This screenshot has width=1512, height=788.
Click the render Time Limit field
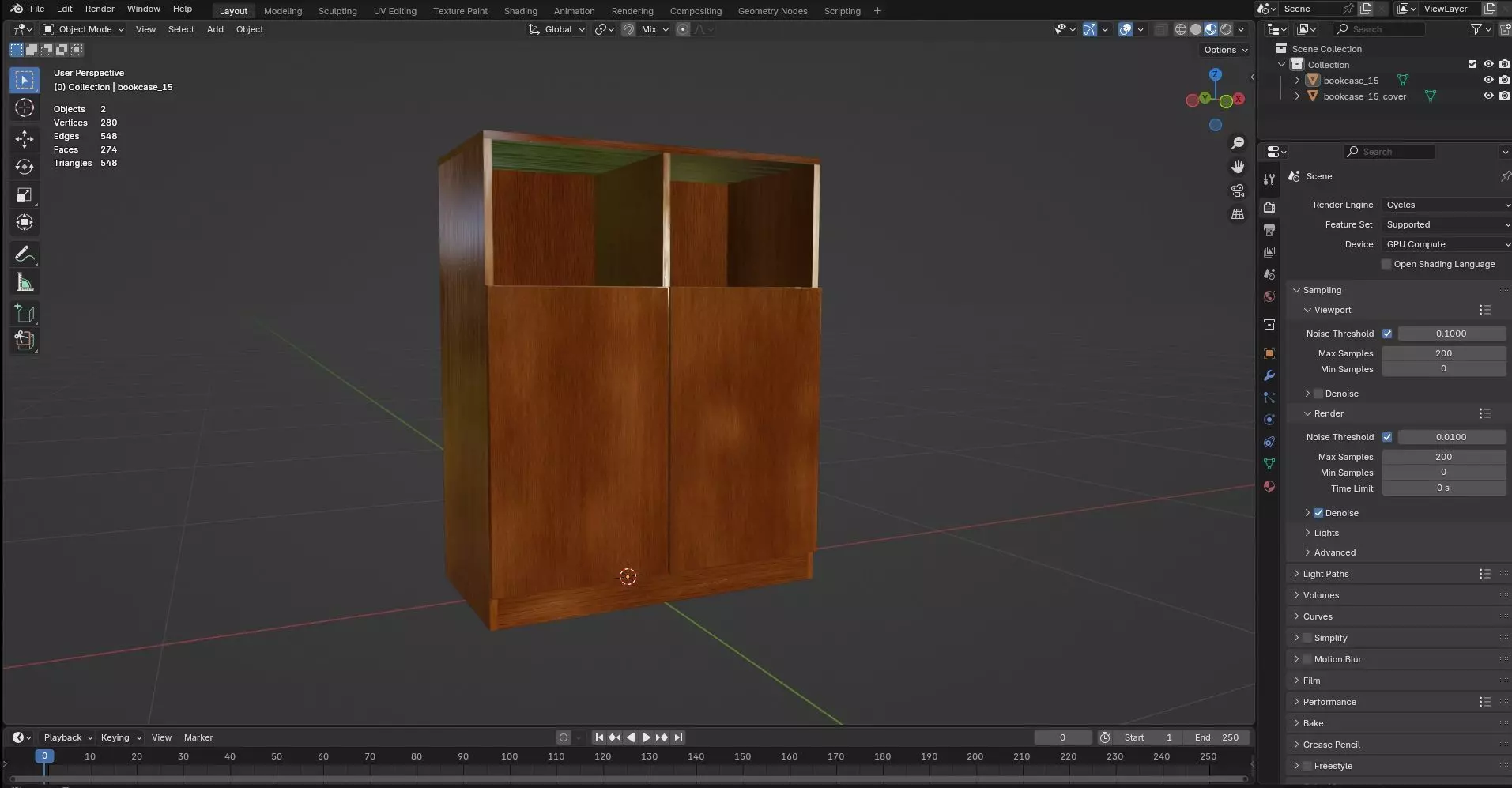(1443, 488)
